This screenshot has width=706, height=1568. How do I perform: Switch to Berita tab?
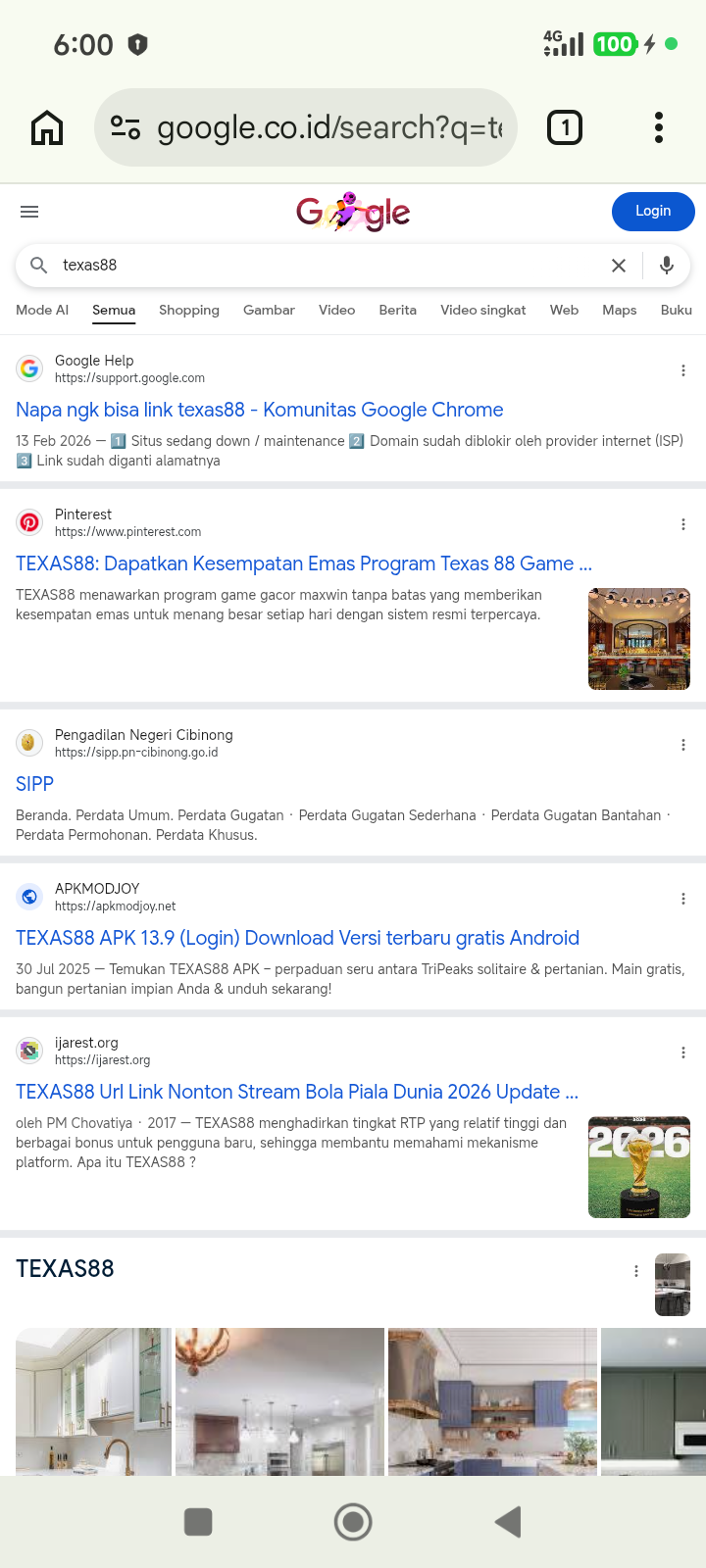[x=398, y=310]
